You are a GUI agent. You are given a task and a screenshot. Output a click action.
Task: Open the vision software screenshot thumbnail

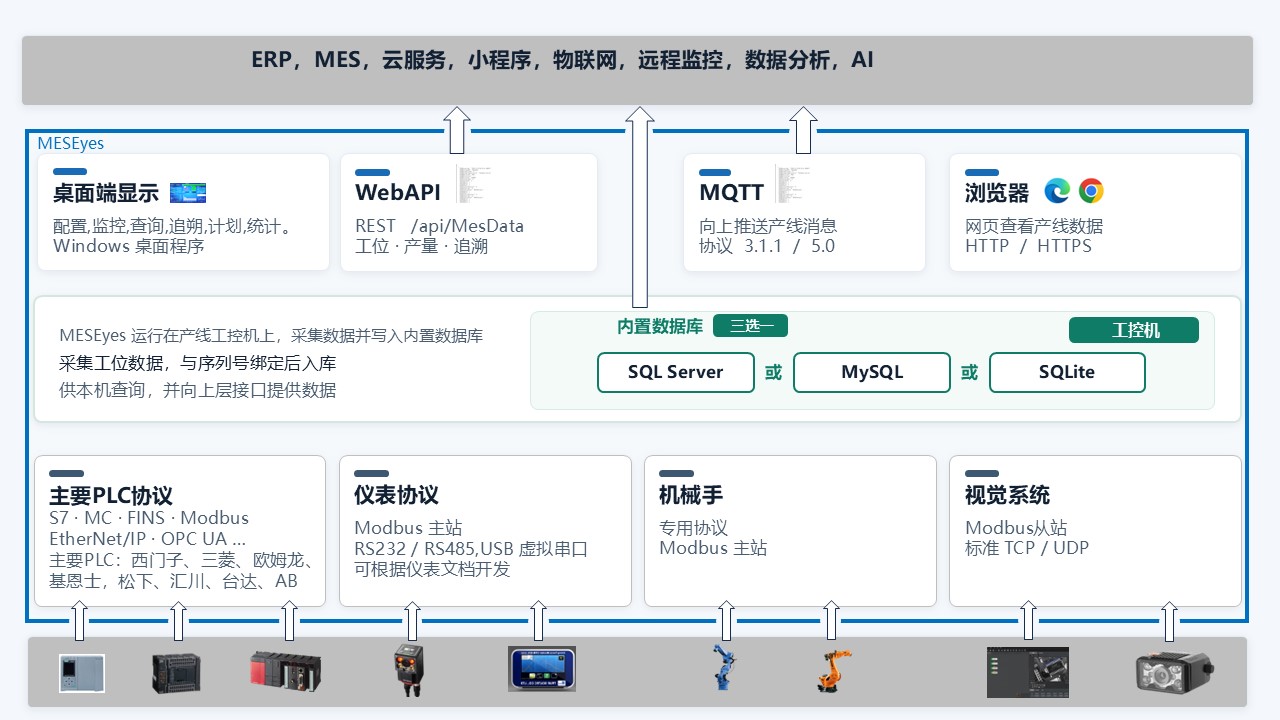(1028, 672)
